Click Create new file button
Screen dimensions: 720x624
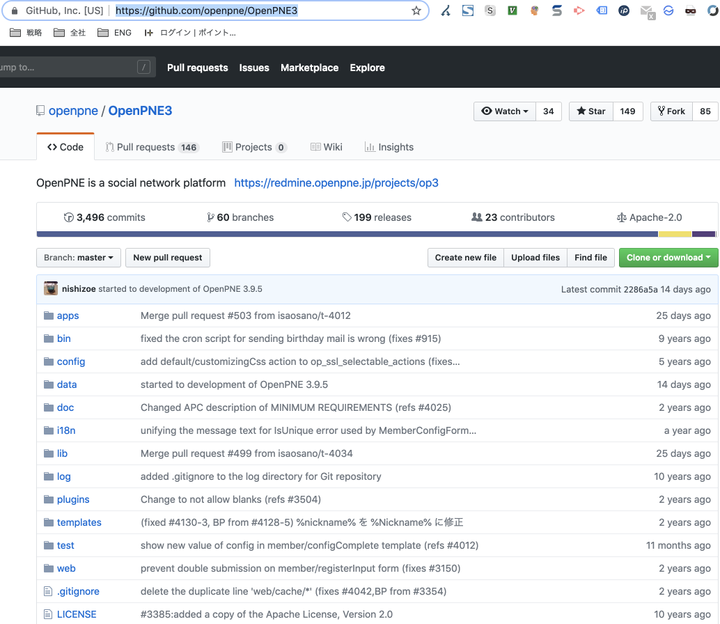[x=466, y=258]
